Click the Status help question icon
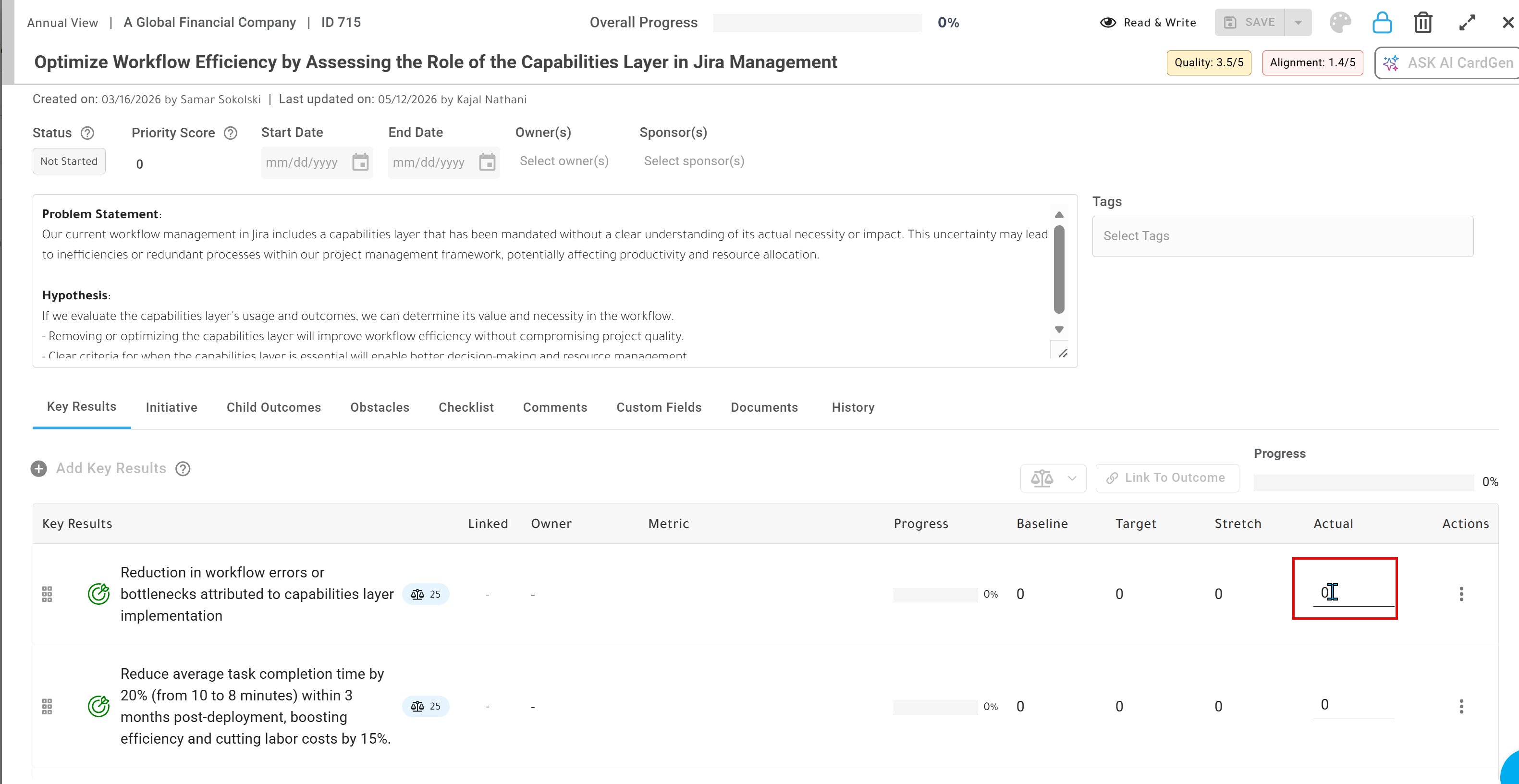The image size is (1519, 784). tap(87, 133)
